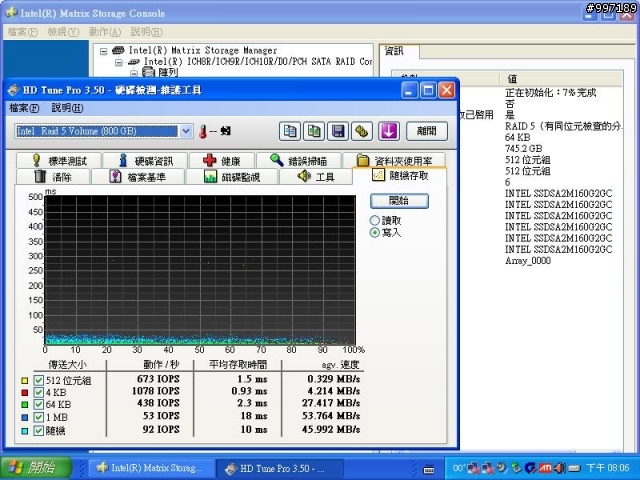Click the taskbar clock 下午 08:06
Screen dimensions: 640x480
click(x=607, y=468)
